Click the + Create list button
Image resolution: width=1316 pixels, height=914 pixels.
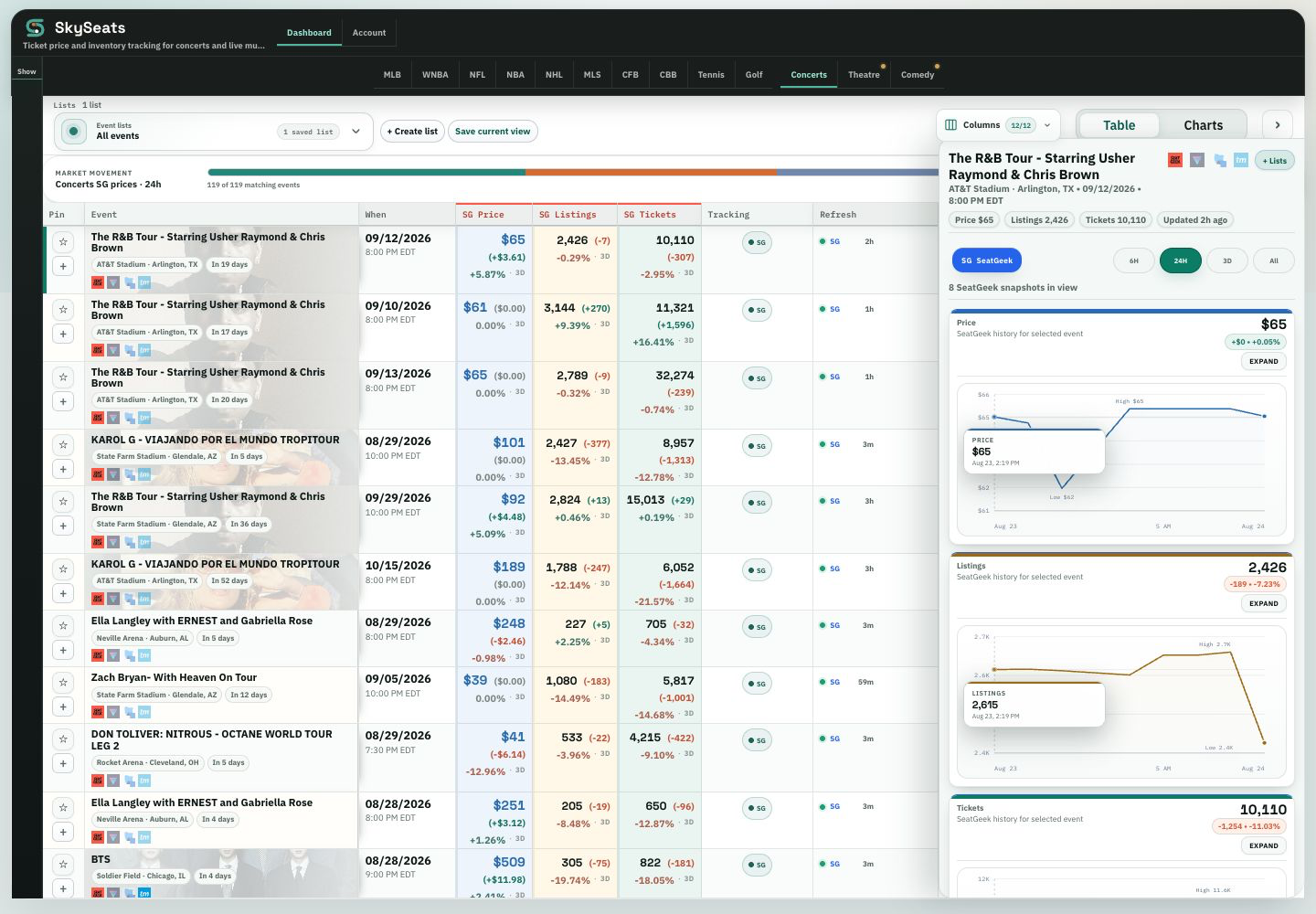click(412, 132)
